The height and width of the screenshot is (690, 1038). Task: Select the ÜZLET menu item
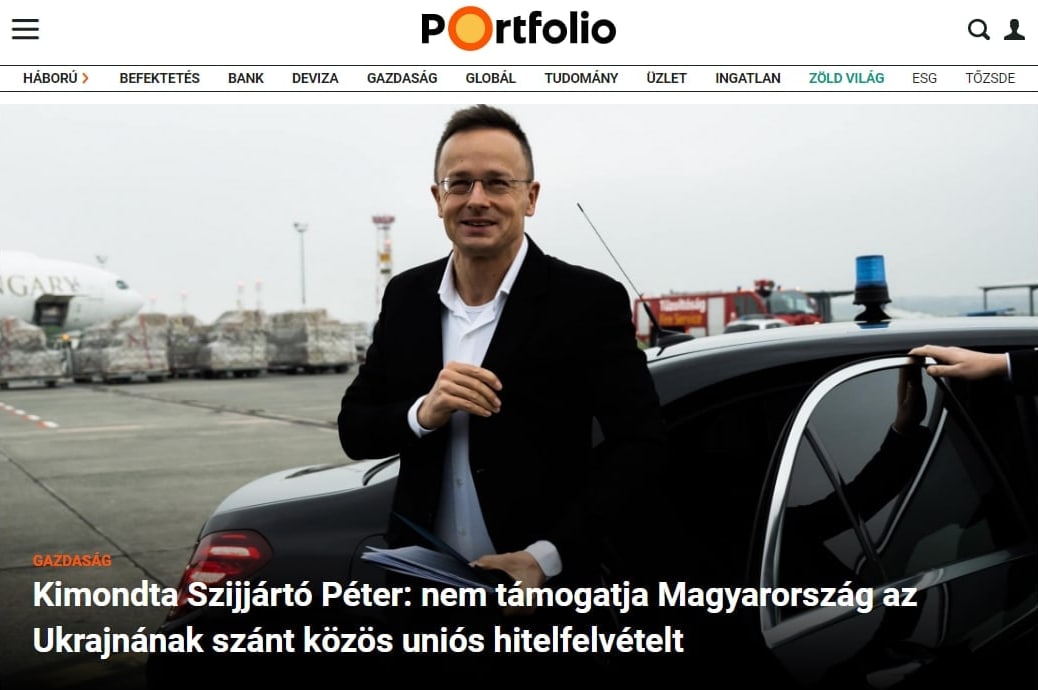[666, 78]
